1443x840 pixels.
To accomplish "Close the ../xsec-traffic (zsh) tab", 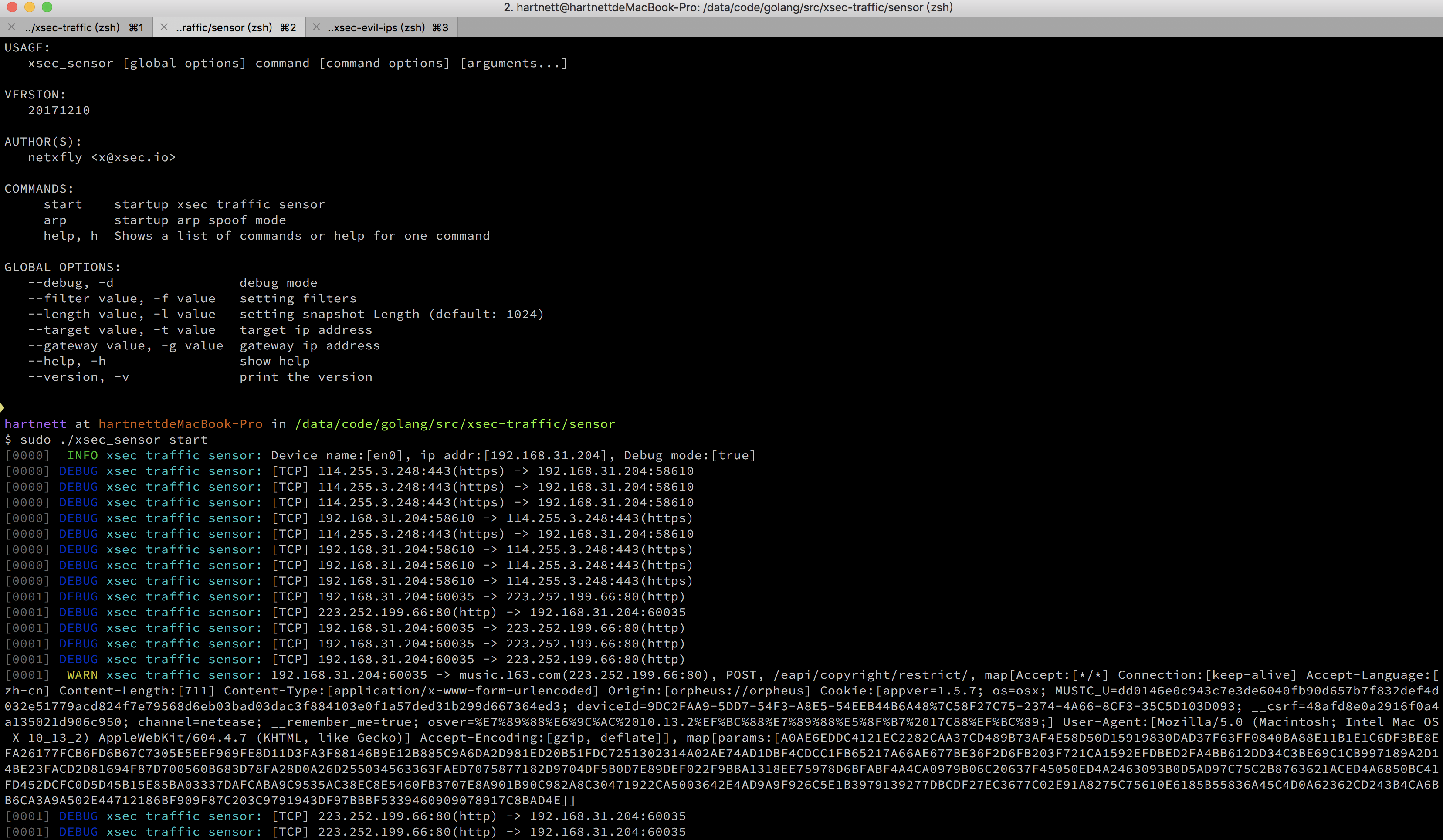I will tap(11, 27).
